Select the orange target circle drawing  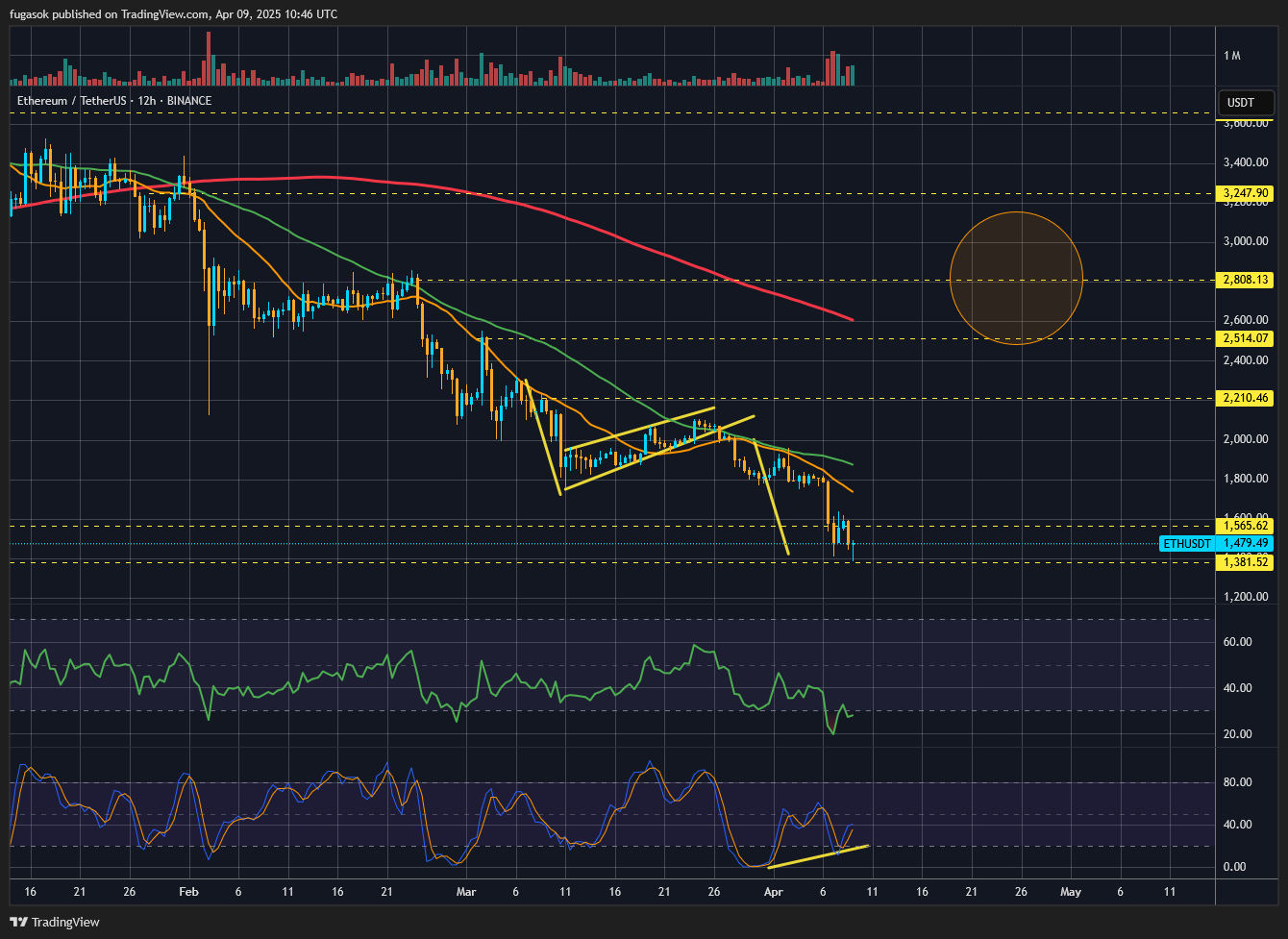point(1016,279)
